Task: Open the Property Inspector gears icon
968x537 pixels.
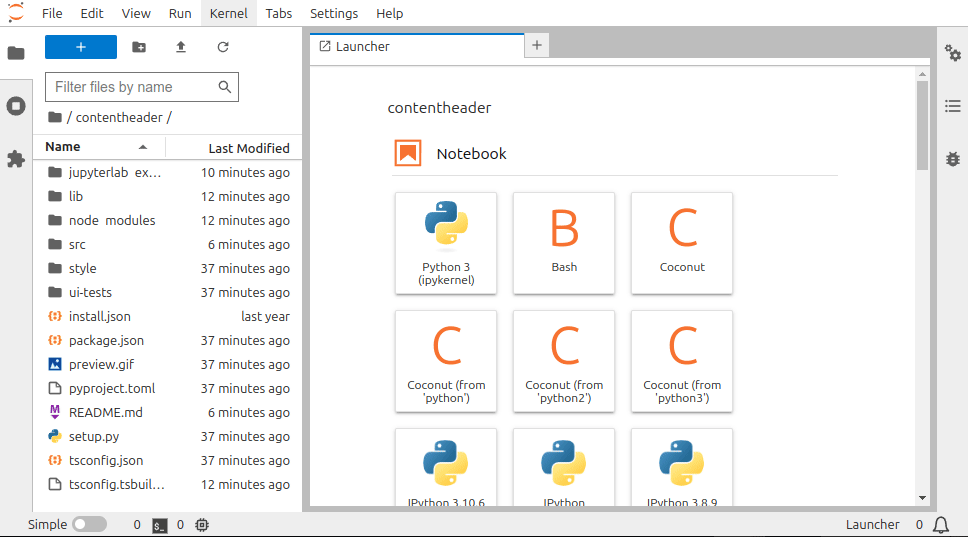Action: coord(953,53)
